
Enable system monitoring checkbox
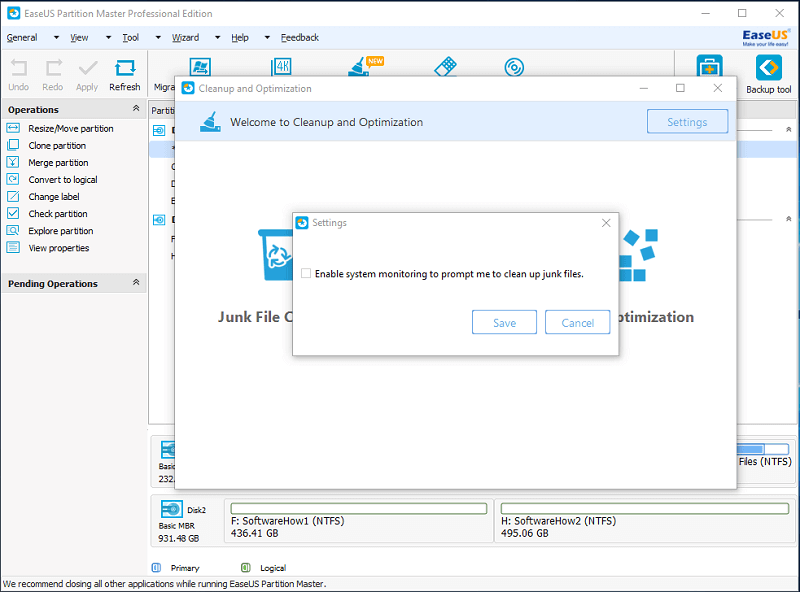coord(306,273)
